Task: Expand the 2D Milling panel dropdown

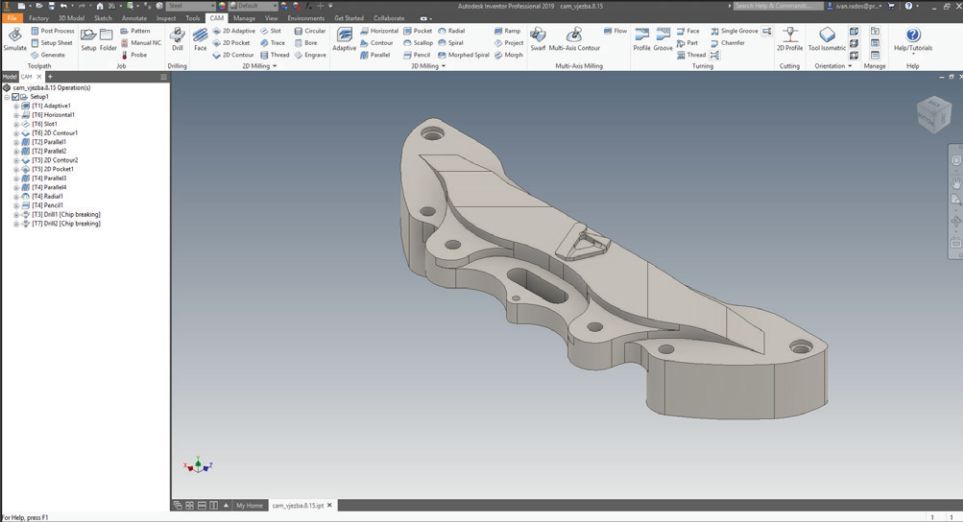Action: click(x=274, y=66)
